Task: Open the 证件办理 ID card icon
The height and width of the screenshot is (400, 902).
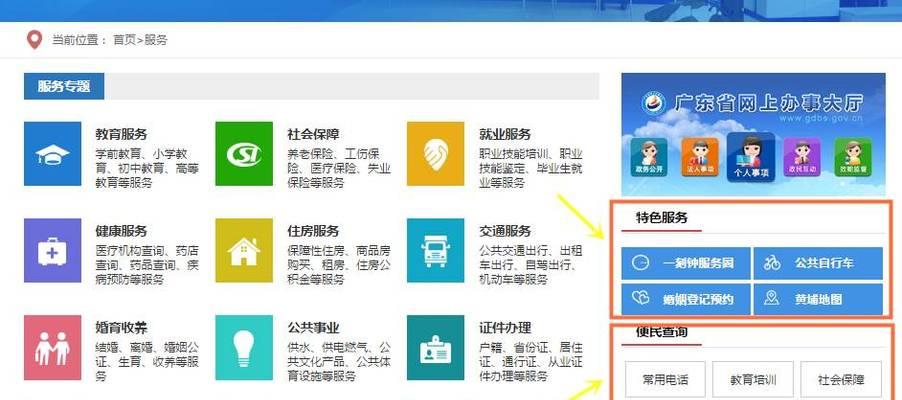Action: (x=435, y=348)
